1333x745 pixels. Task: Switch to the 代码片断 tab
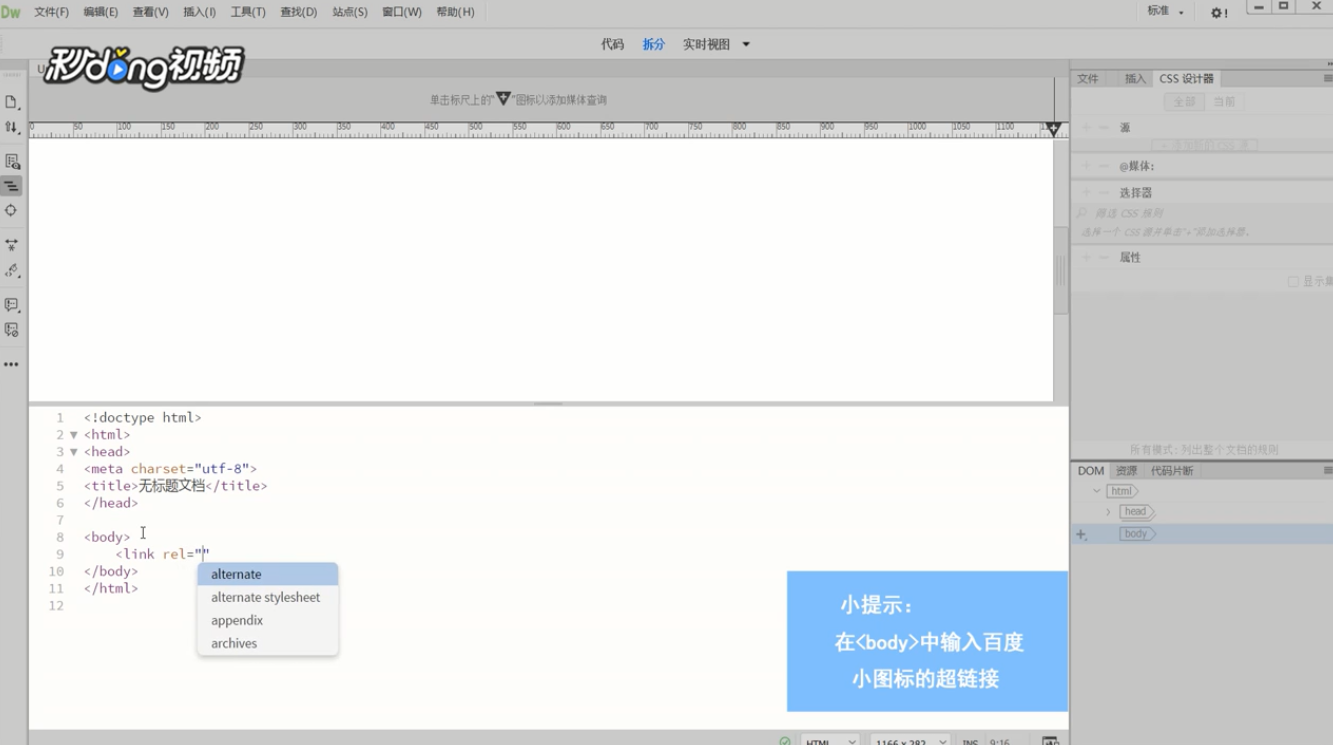(1171, 471)
